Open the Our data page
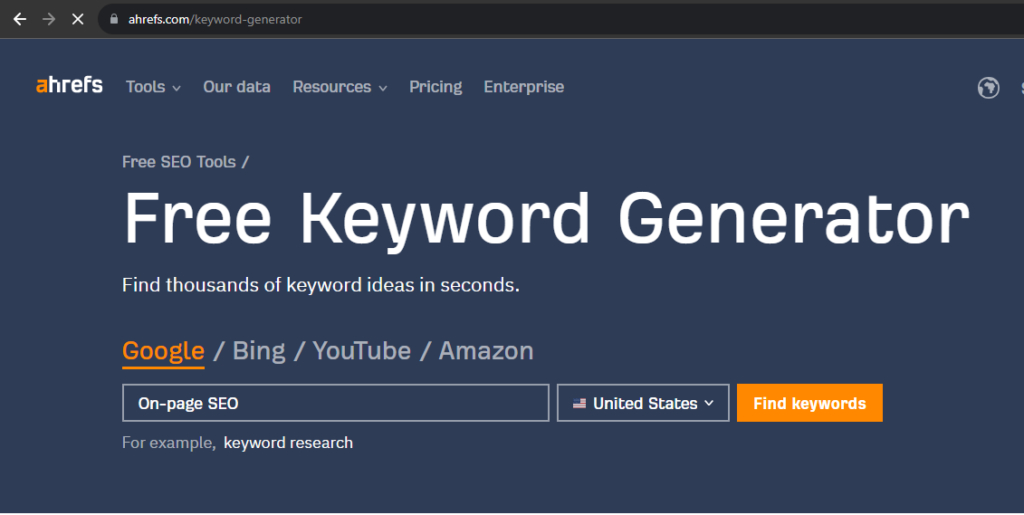The height and width of the screenshot is (515, 1024). tap(236, 87)
